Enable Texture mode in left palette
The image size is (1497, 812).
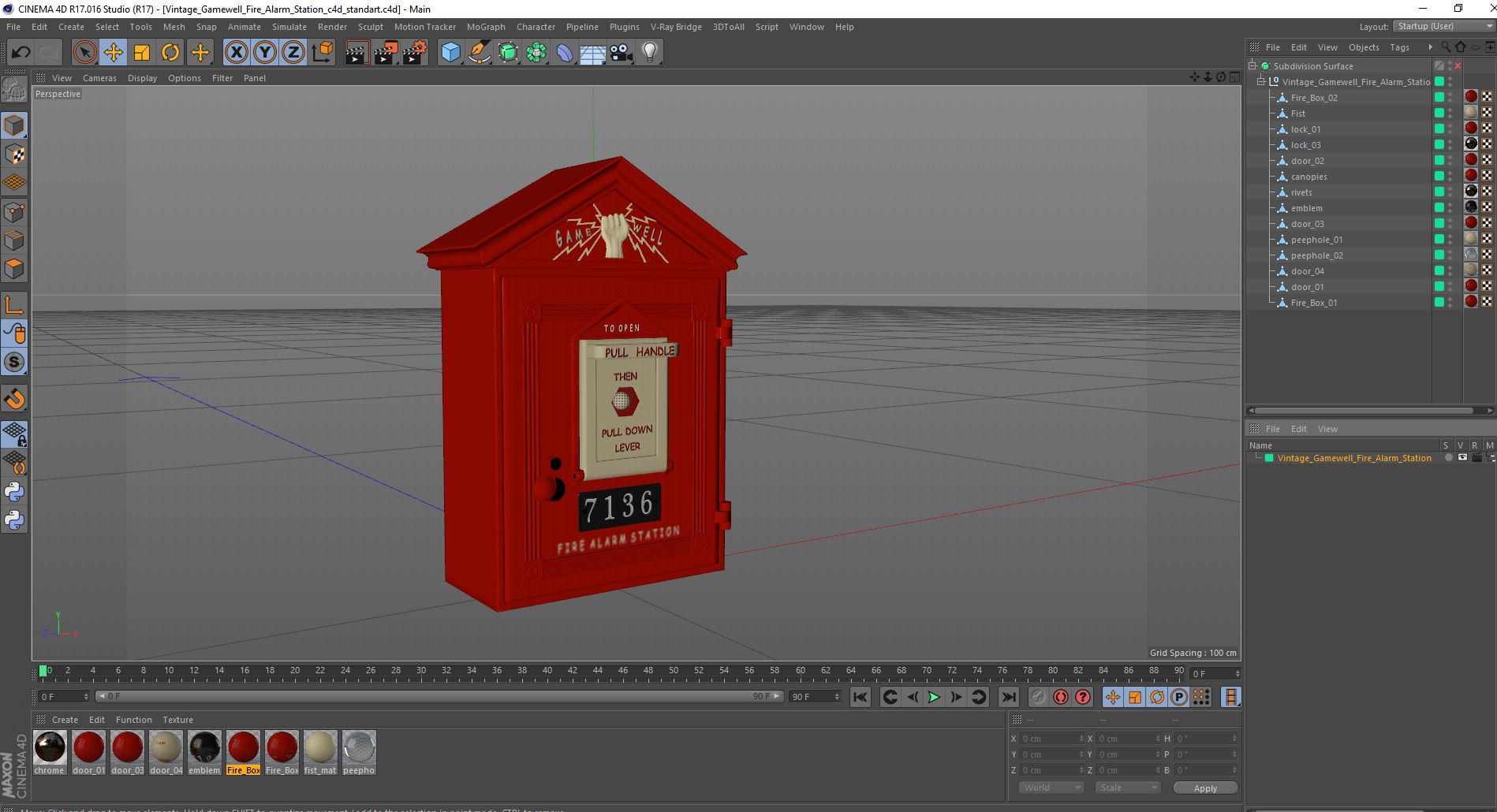point(14,155)
